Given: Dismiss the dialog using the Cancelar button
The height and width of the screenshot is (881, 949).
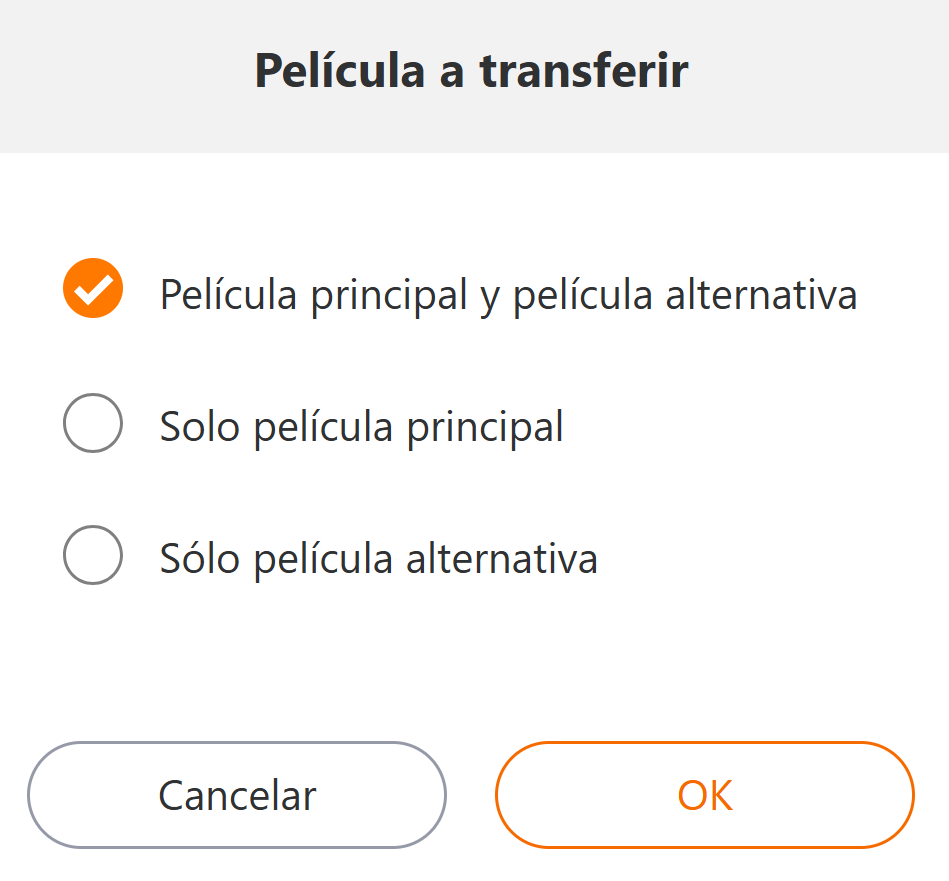Looking at the screenshot, I should coord(237,795).
